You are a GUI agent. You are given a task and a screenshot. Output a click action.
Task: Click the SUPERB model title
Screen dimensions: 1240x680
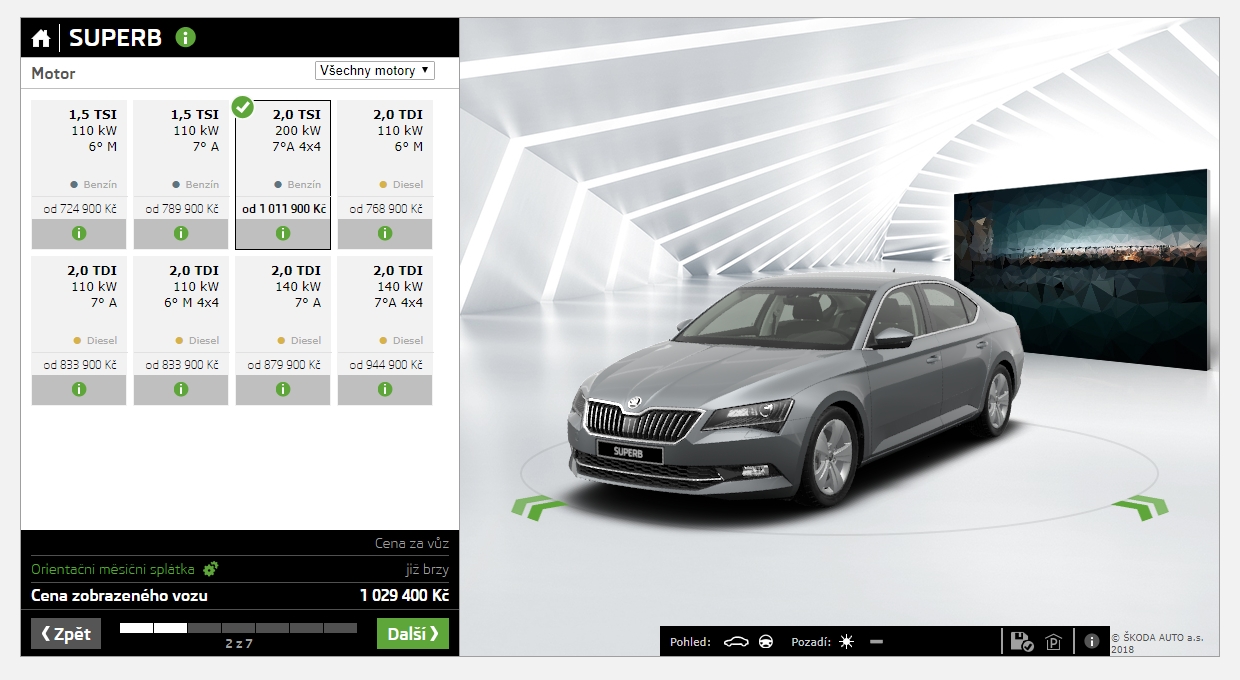(115, 38)
